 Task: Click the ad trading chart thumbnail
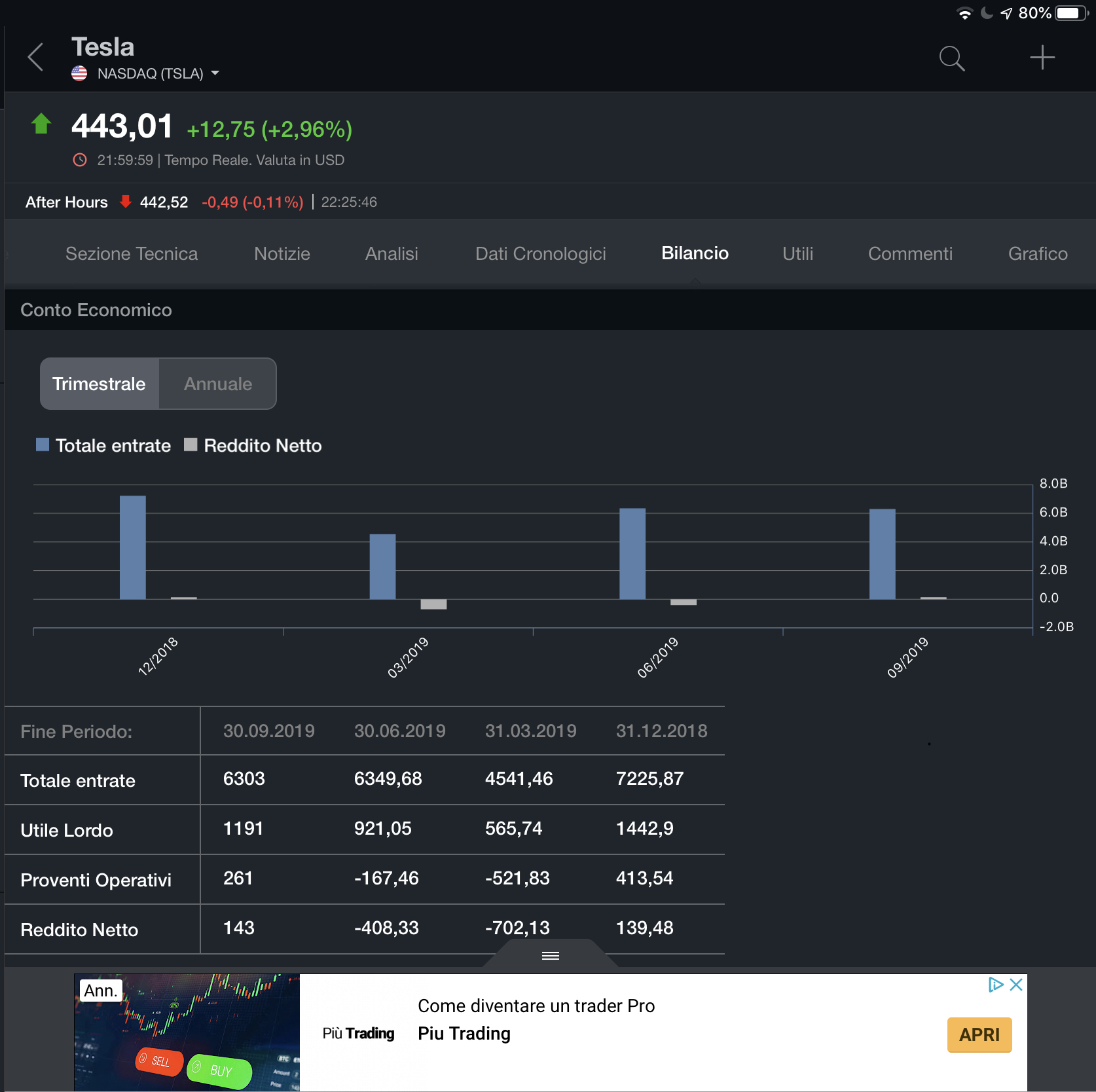[x=187, y=1032]
